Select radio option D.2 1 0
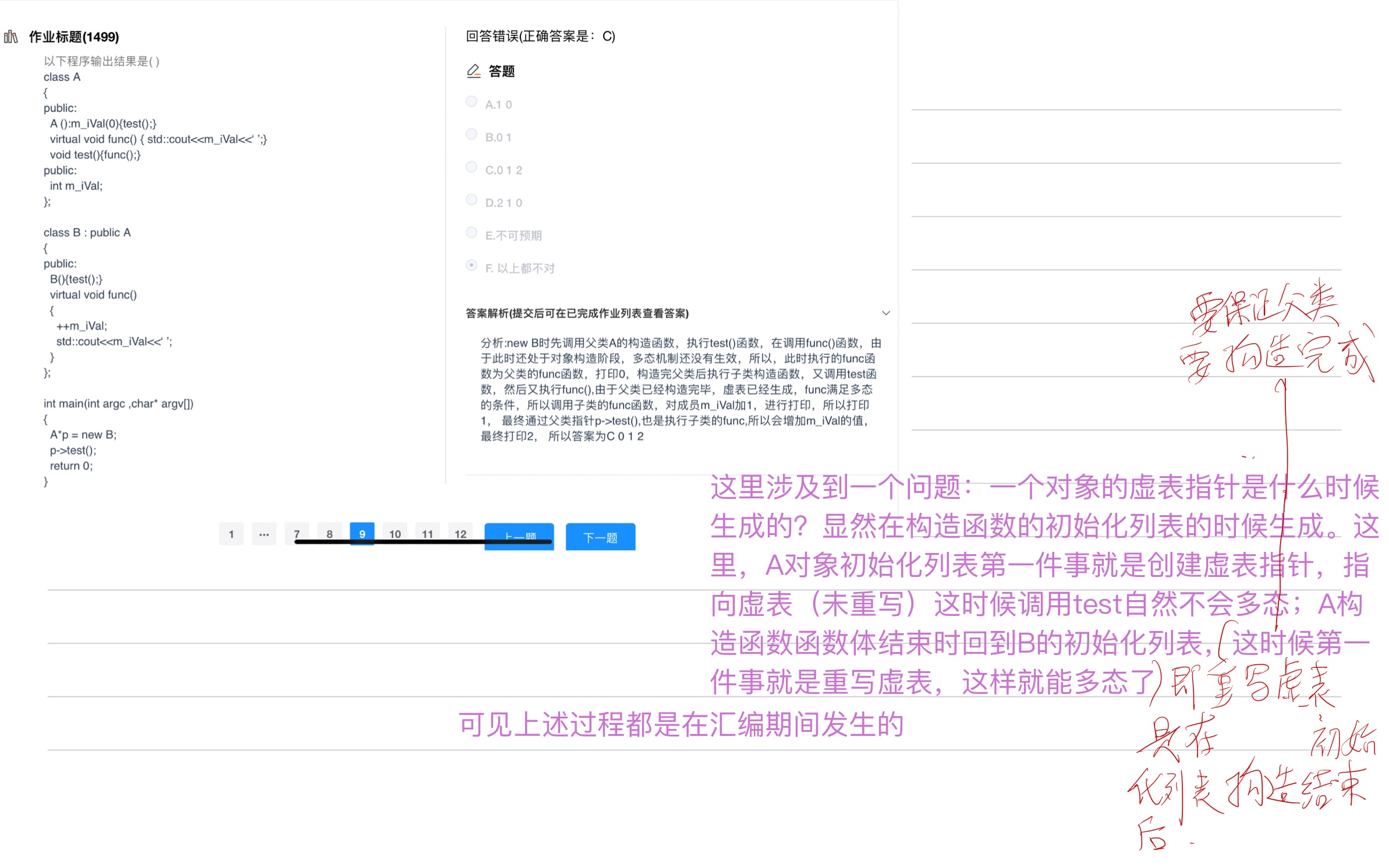The height and width of the screenshot is (868, 1389). pos(472,199)
